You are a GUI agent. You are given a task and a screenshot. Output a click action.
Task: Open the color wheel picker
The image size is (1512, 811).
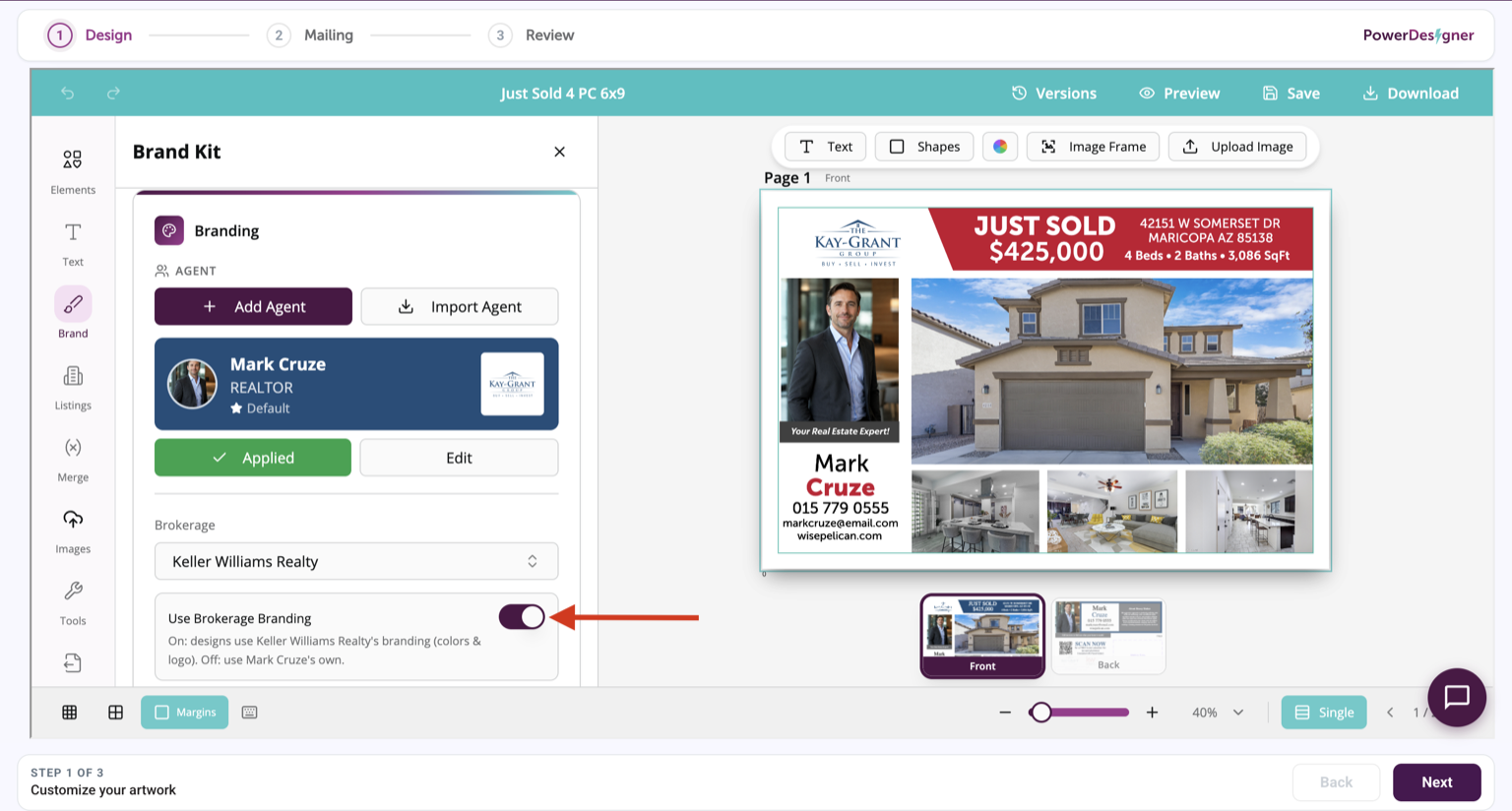coord(1000,147)
